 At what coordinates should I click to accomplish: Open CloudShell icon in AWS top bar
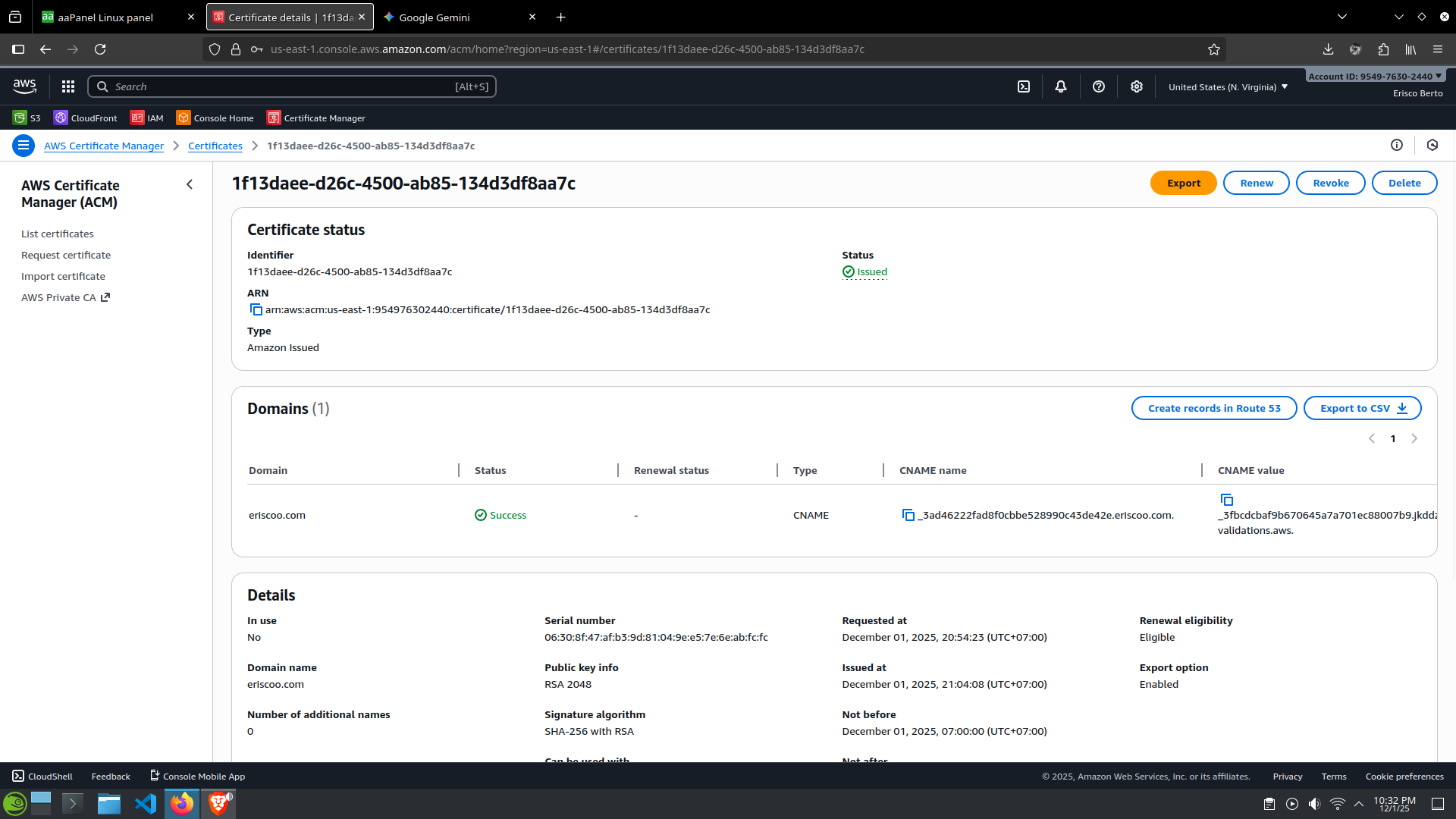(1024, 87)
